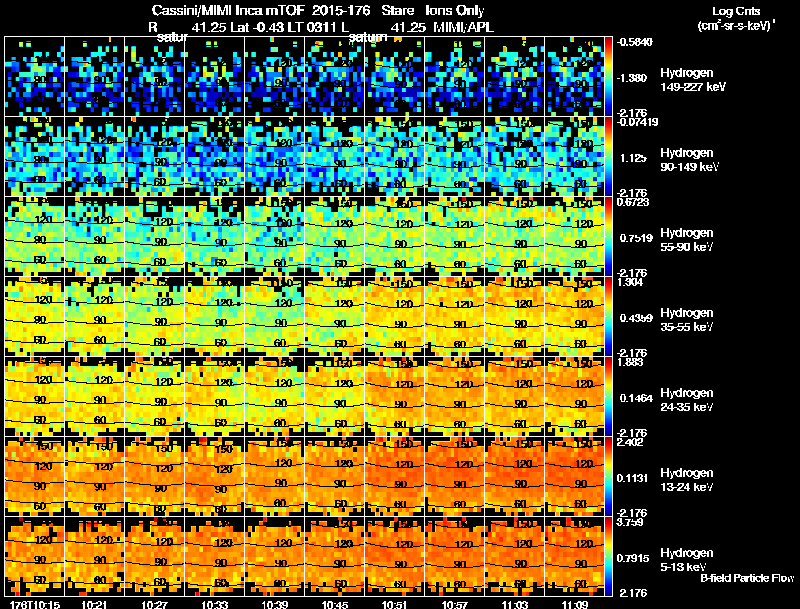
Task: Click the 10:51 time axis label
Action: (x=395, y=604)
